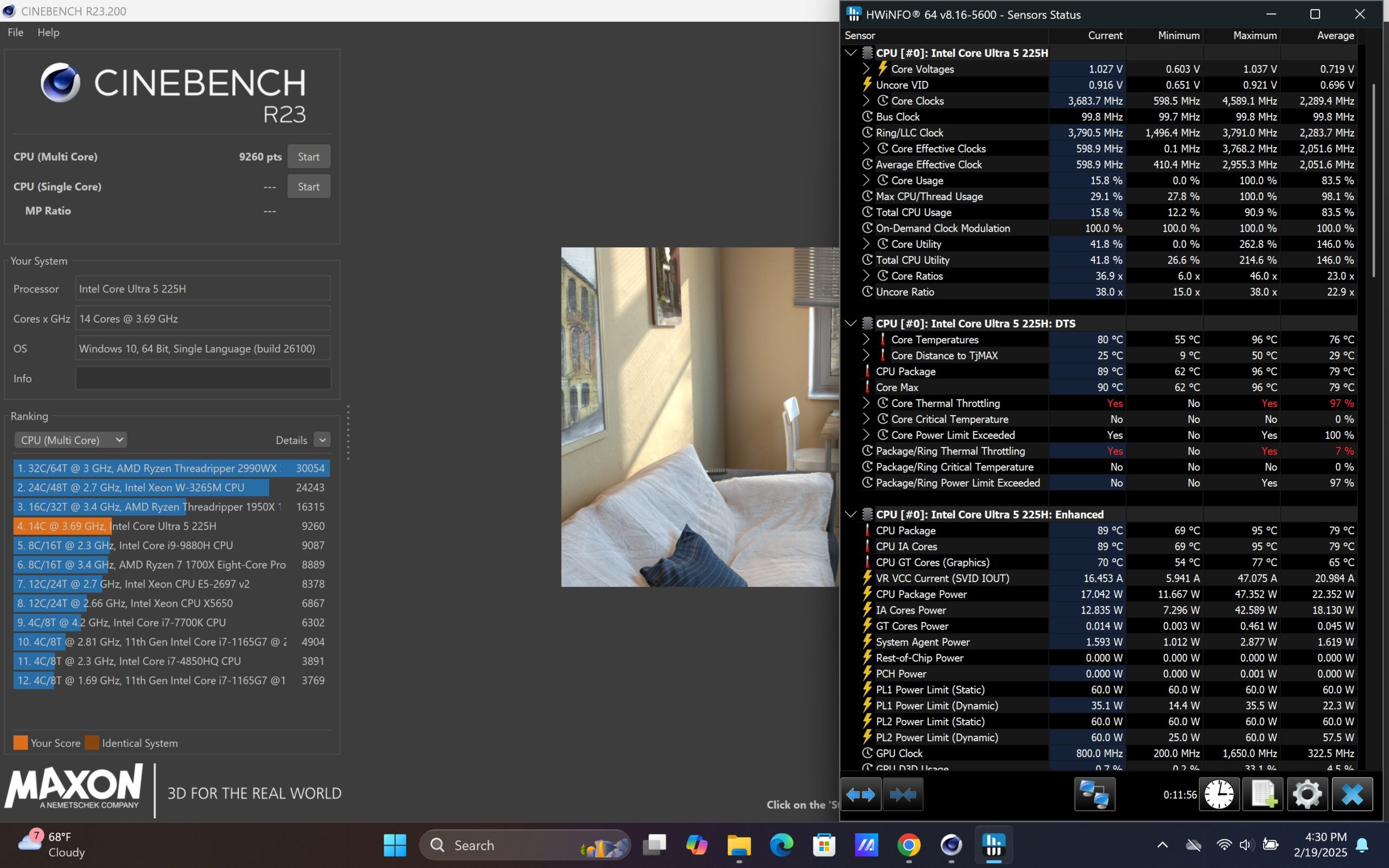Open the blue slash-logo app on taskbar

[x=866, y=845]
